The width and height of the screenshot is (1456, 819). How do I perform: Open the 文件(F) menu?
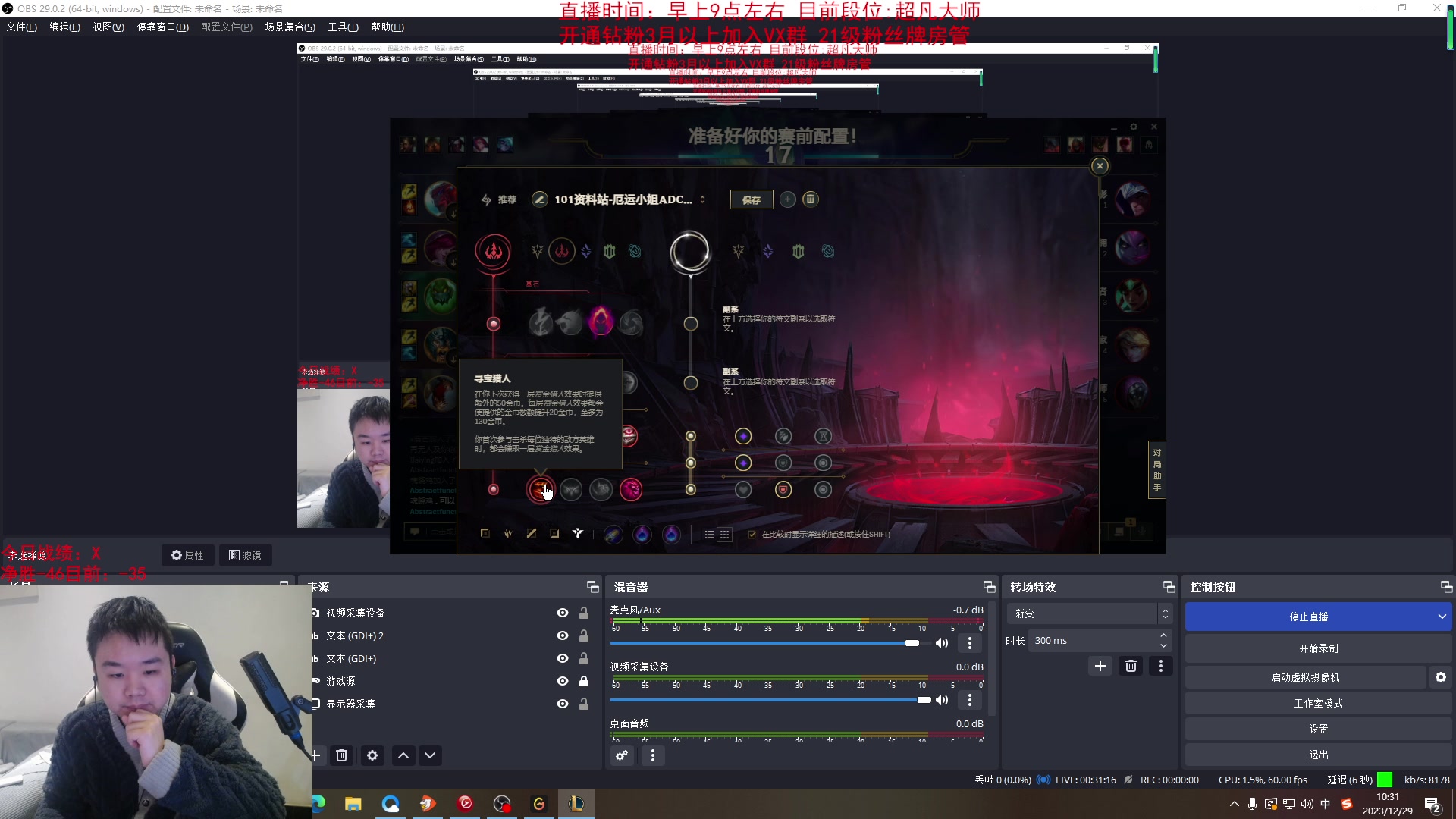pyautogui.click(x=21, y=27)
